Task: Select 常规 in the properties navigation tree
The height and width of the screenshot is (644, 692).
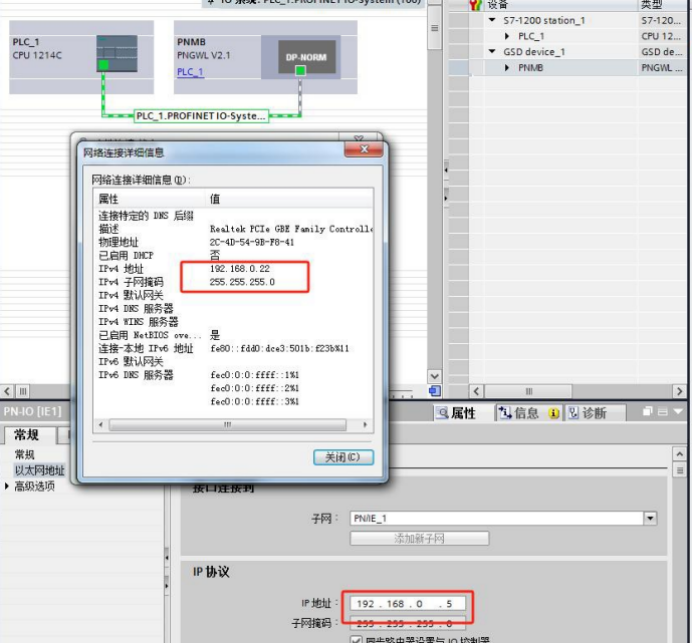Action: coord(25,455)
